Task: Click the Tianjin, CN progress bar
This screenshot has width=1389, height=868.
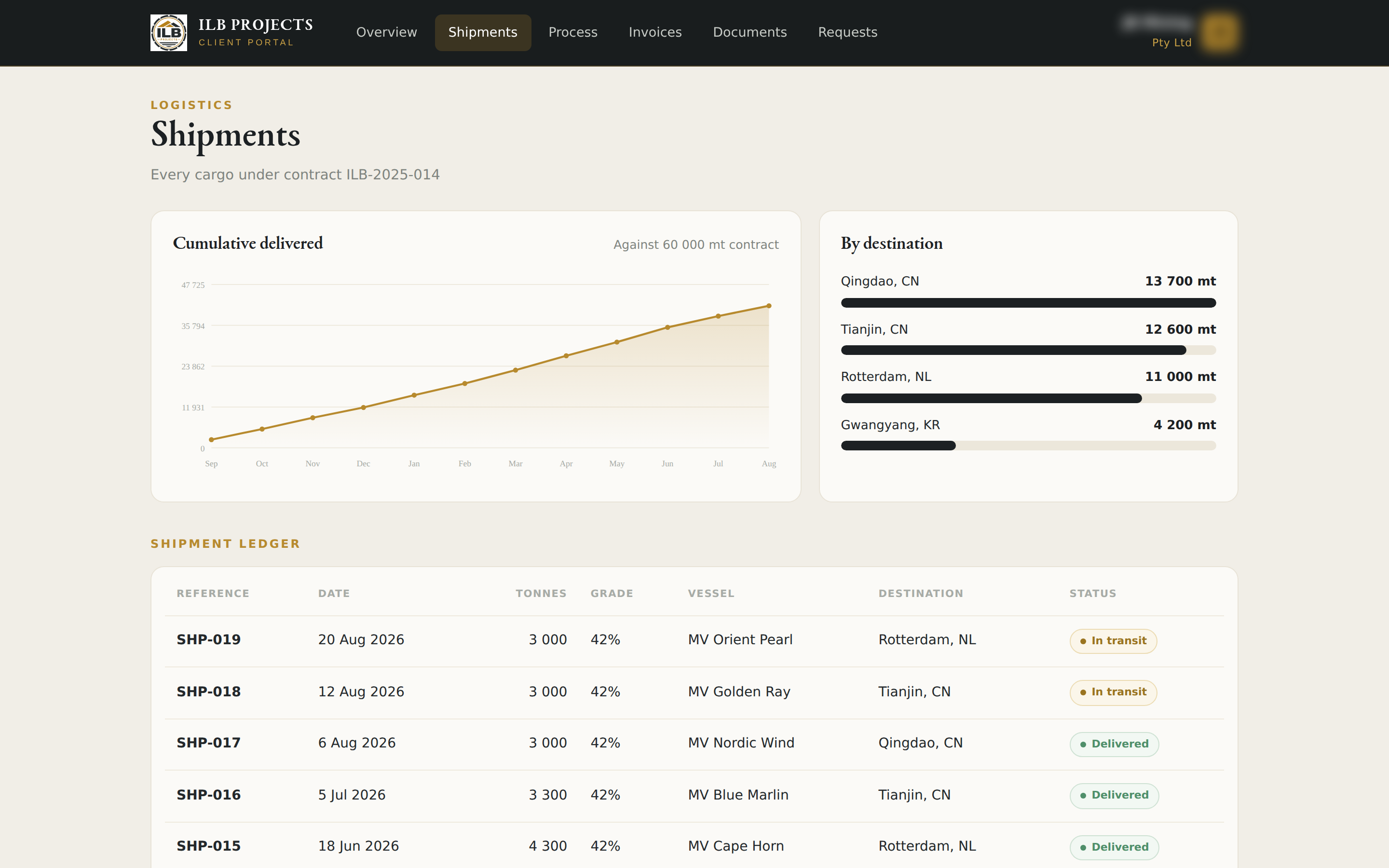Action: tap(1028, 350)
